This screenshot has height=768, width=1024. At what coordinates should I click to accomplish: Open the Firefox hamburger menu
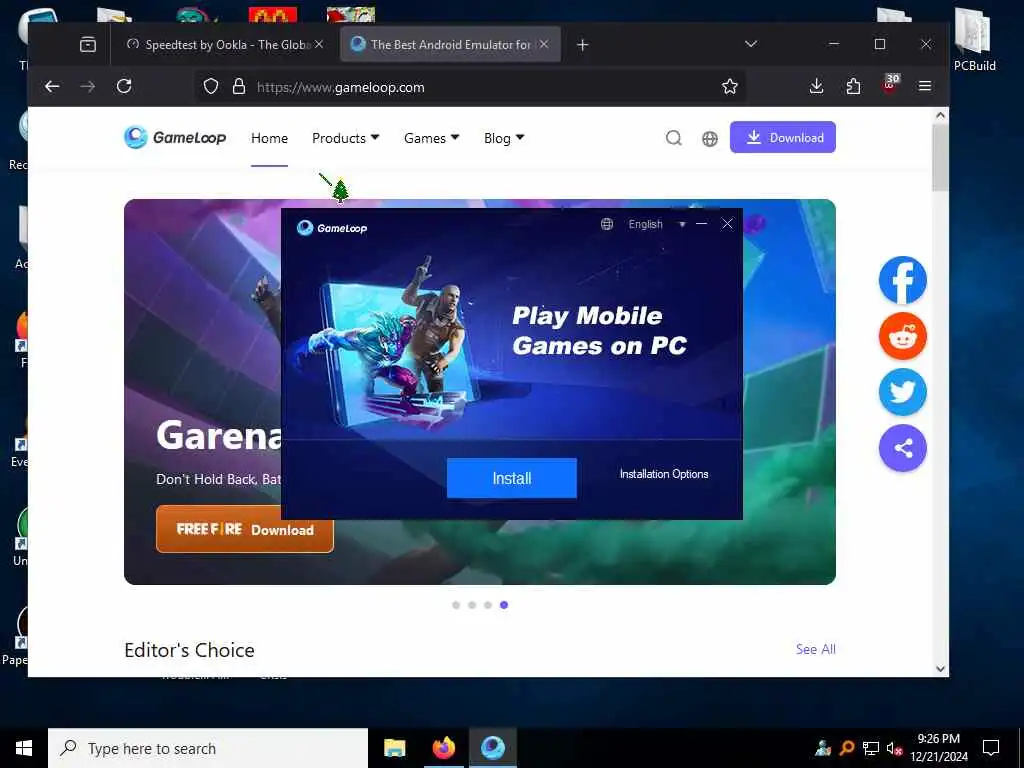point(925,86)
